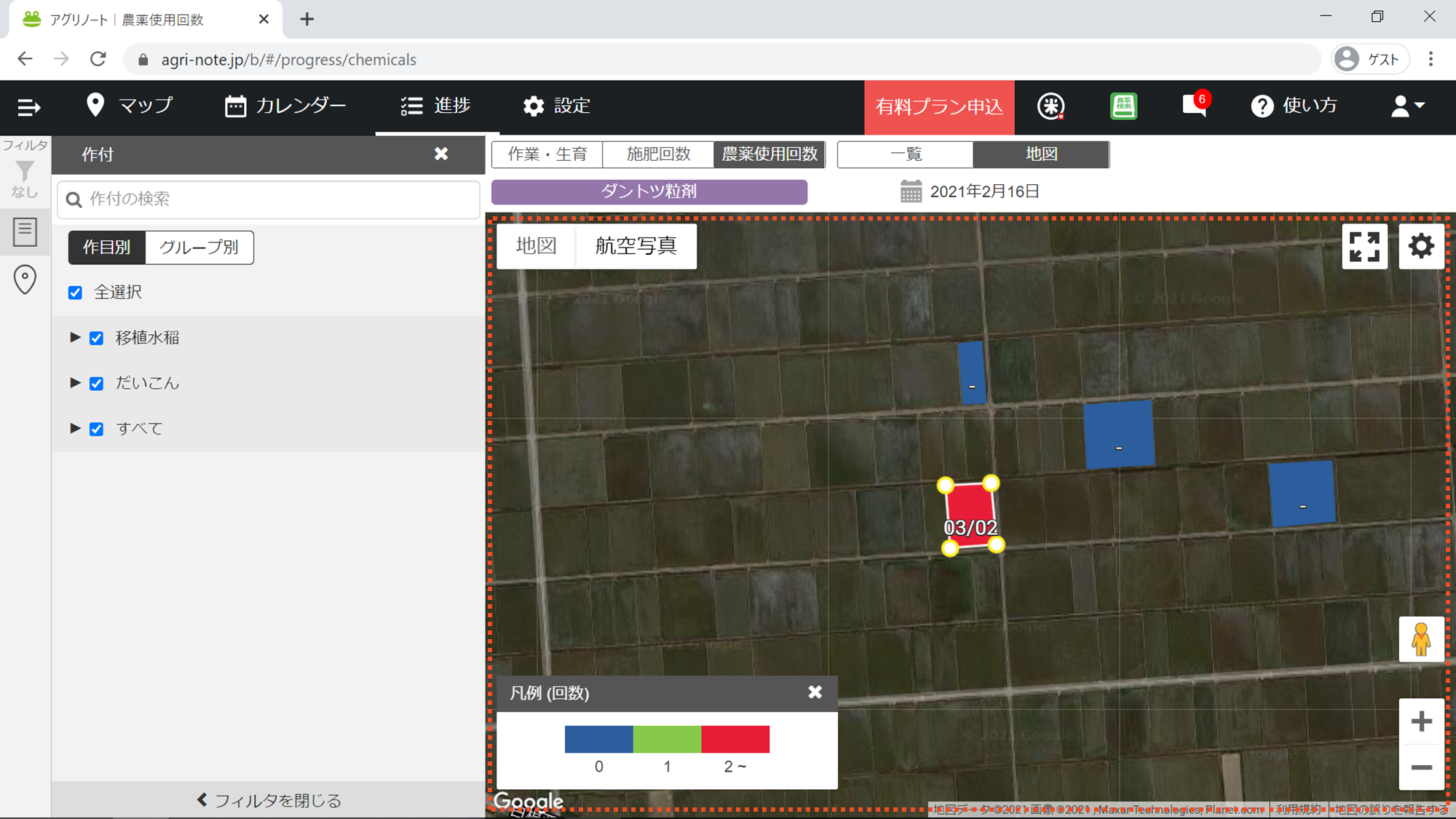Click the date 2021年2月16日
Screen dimensions: 1456x819
[x=985, y=191]
